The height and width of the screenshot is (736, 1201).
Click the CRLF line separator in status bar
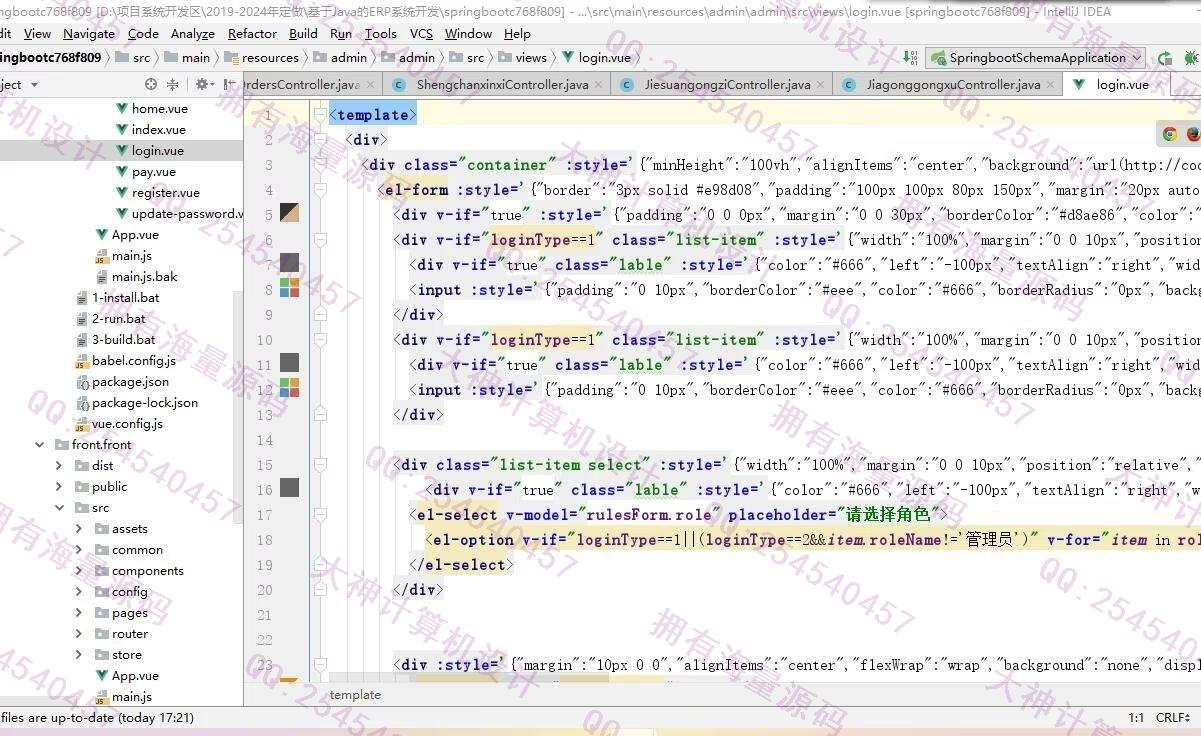[1173, 718]
